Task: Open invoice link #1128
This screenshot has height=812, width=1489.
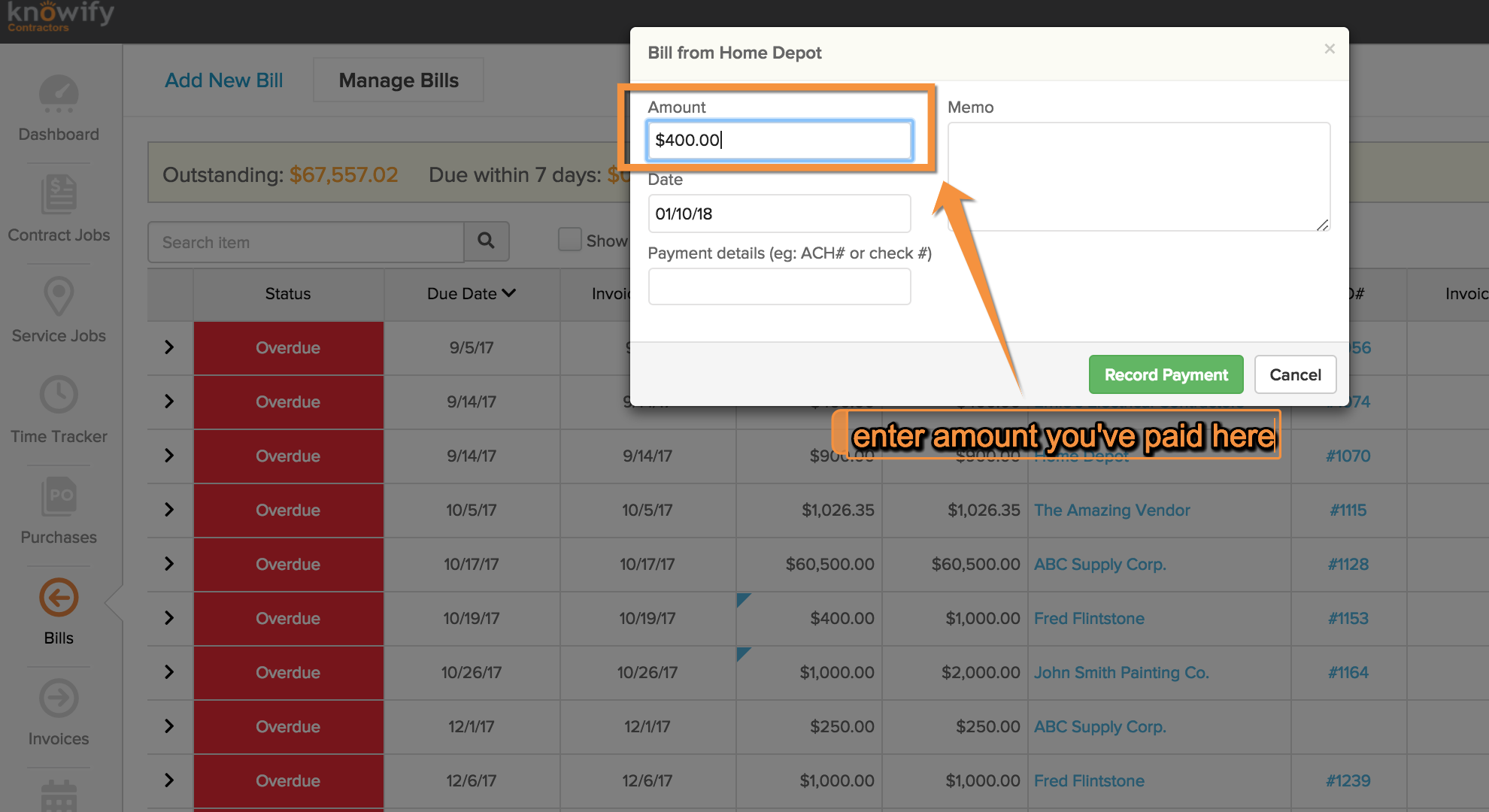Action: (1348, 564)
